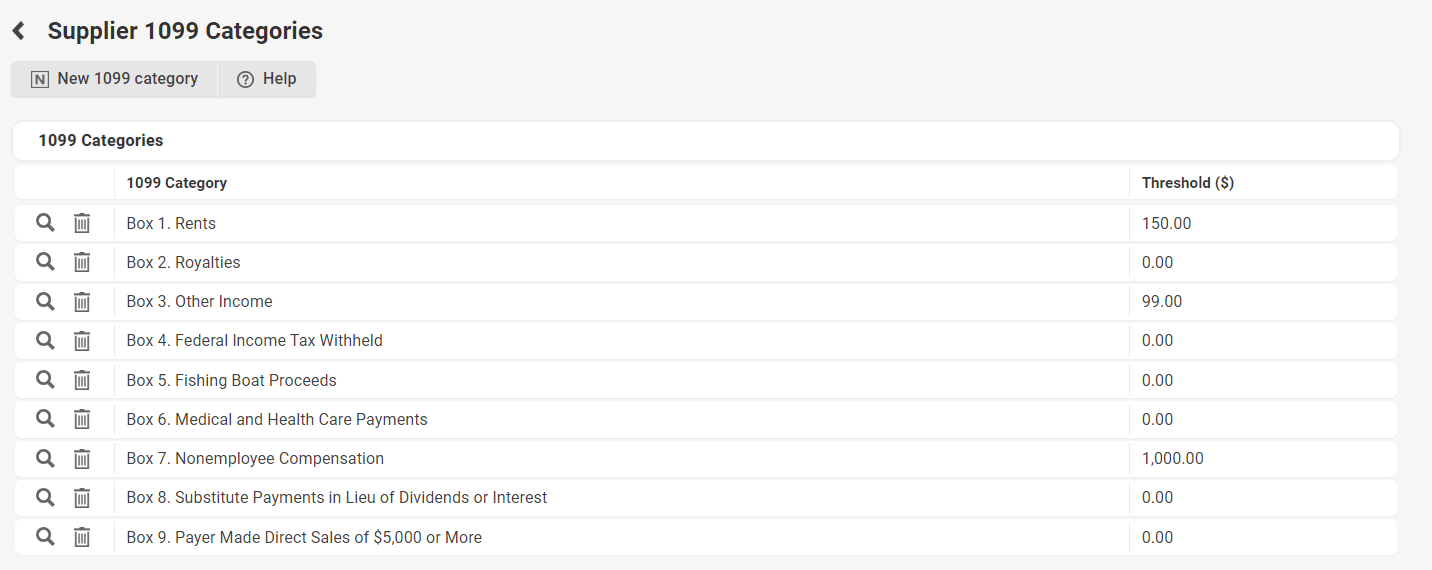Delete the Box 1. Rents category
Image resolution: width=1432 pixels, height=570 pixels.
[x=82, y=223]
